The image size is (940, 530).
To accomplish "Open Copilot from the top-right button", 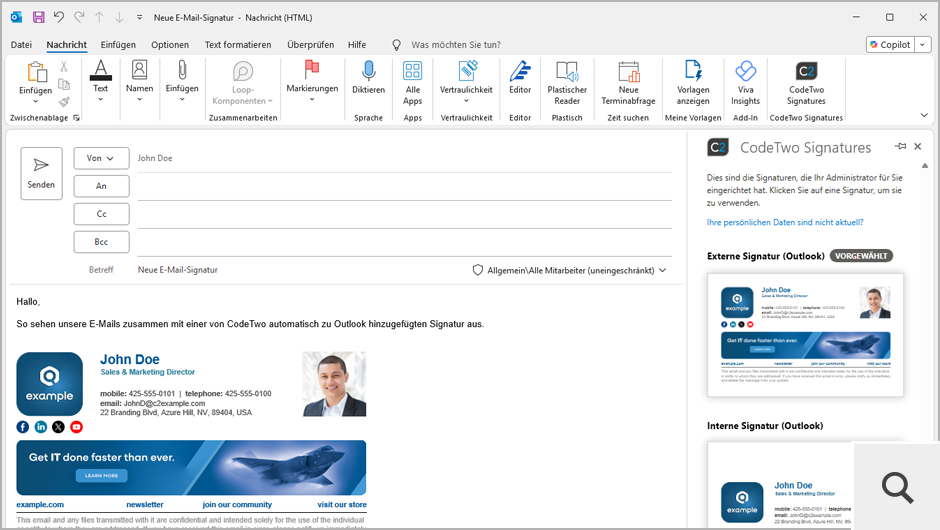I will coord(890,44).
